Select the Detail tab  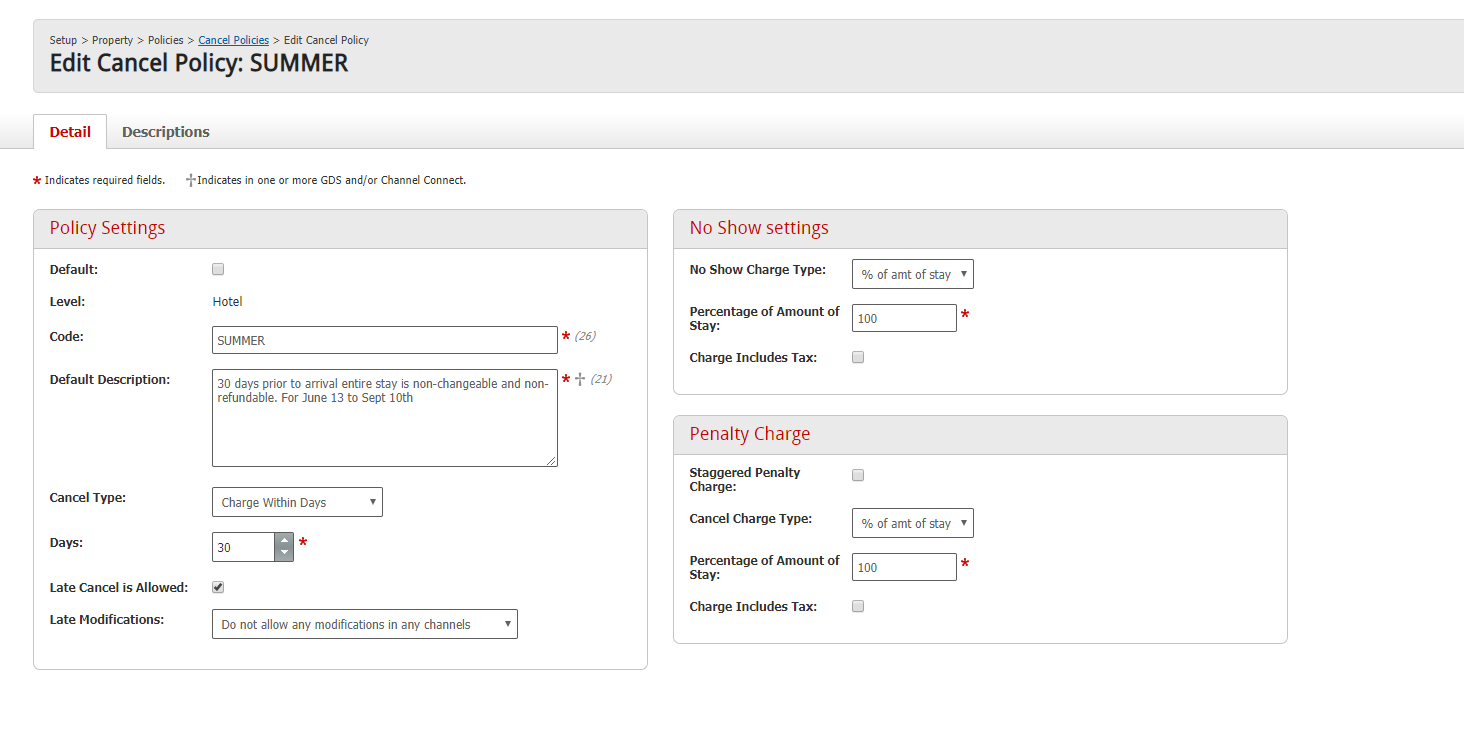(x=70, y=132)
